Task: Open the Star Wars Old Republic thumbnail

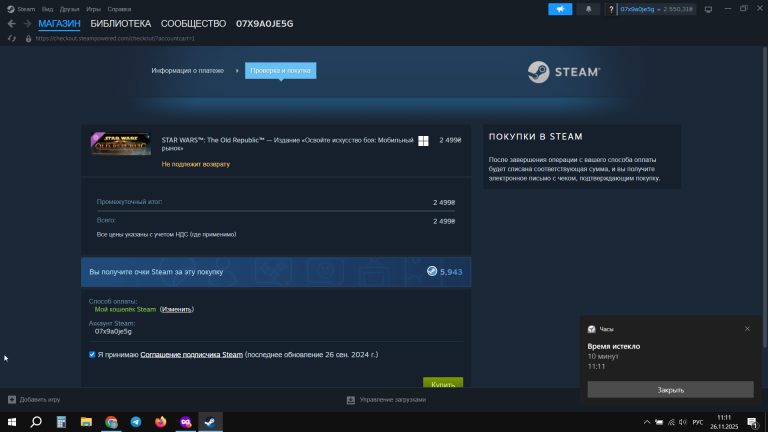Action: (x=120, y=144)
